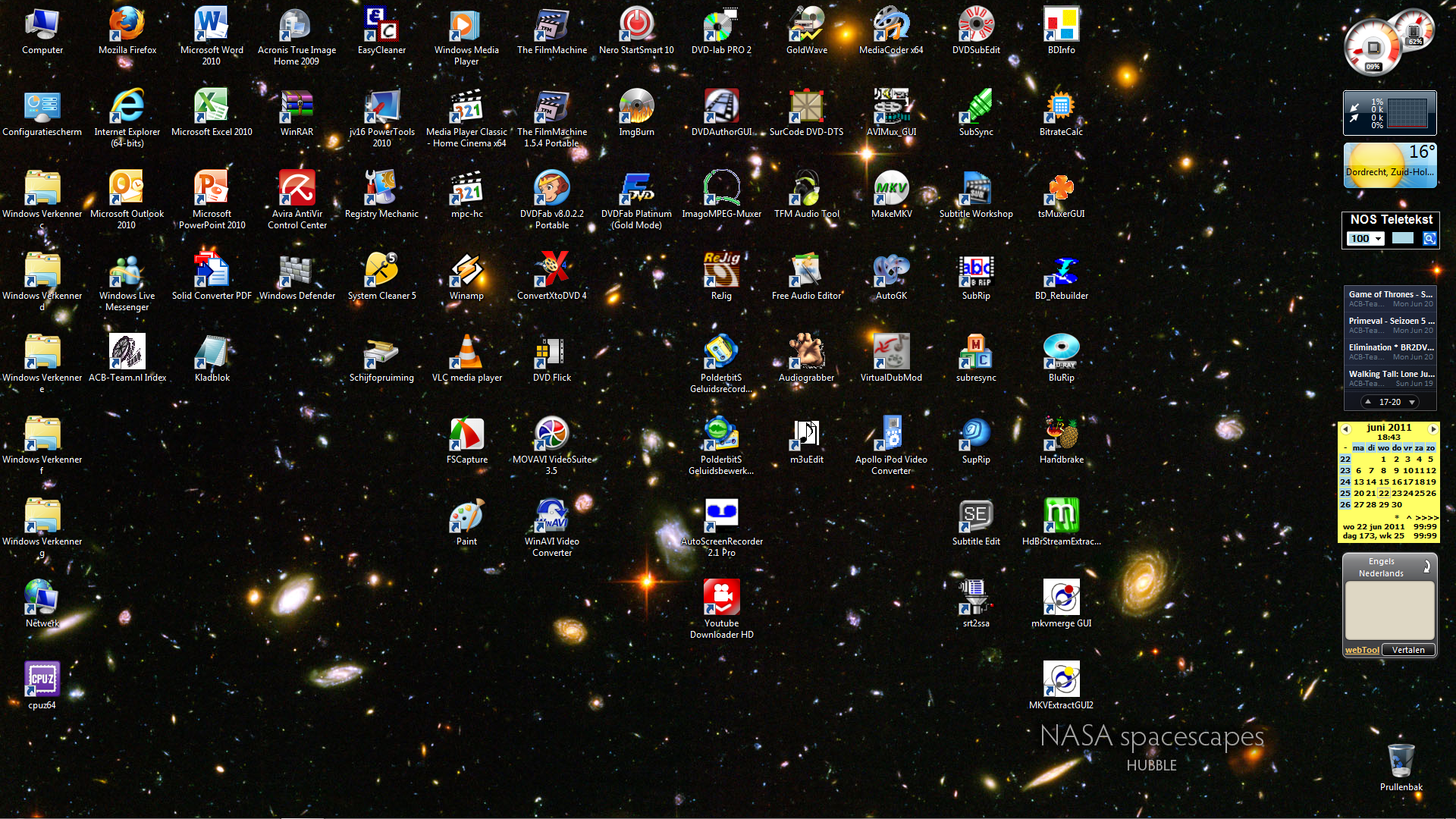The width and height of the screenshot is (1456, 819).
Task: Go to next month in calendar gadget
Action: tap(1432, 428)
